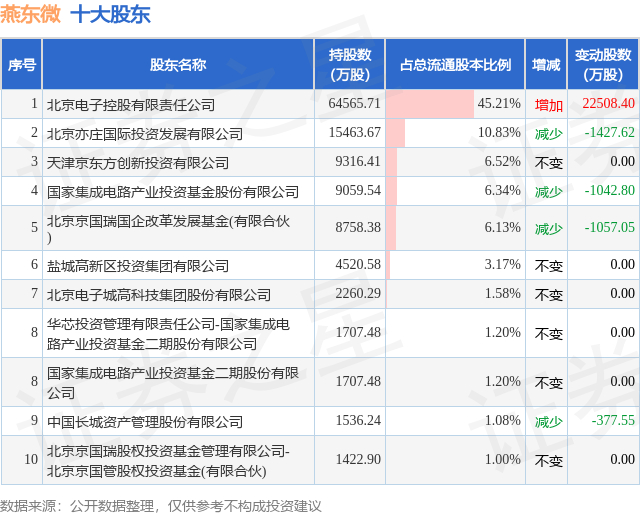Click the 45.21% ratio cell

point(455,104)
